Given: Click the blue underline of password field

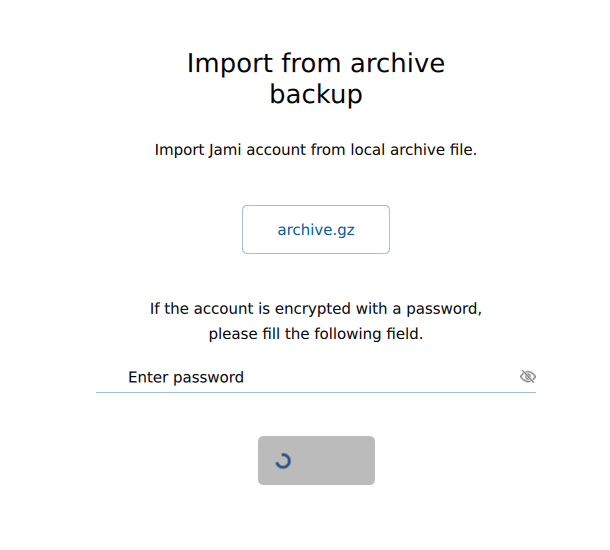Looking at the screenshot, I should (x=316, y=392).
